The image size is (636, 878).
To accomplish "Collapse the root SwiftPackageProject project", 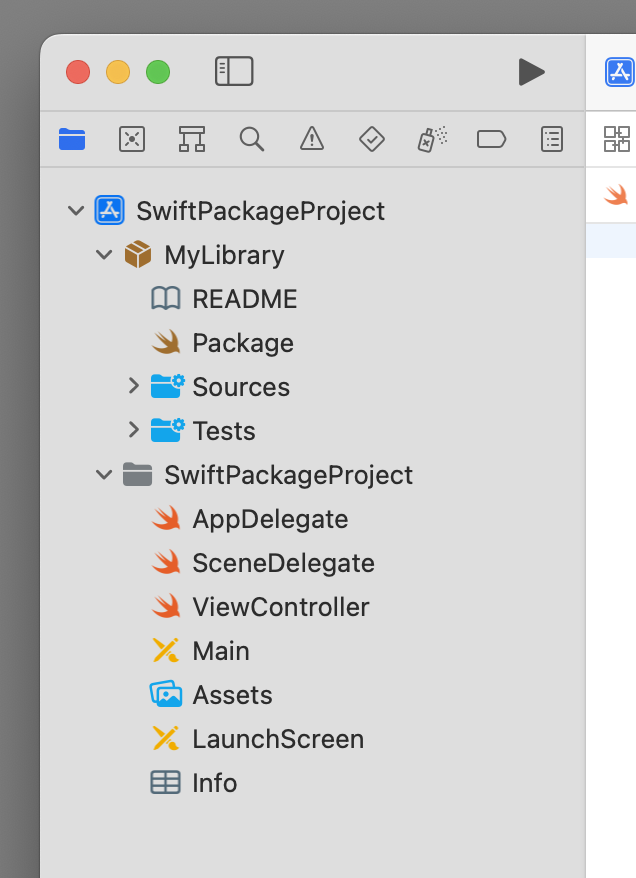I will (75, 211).
